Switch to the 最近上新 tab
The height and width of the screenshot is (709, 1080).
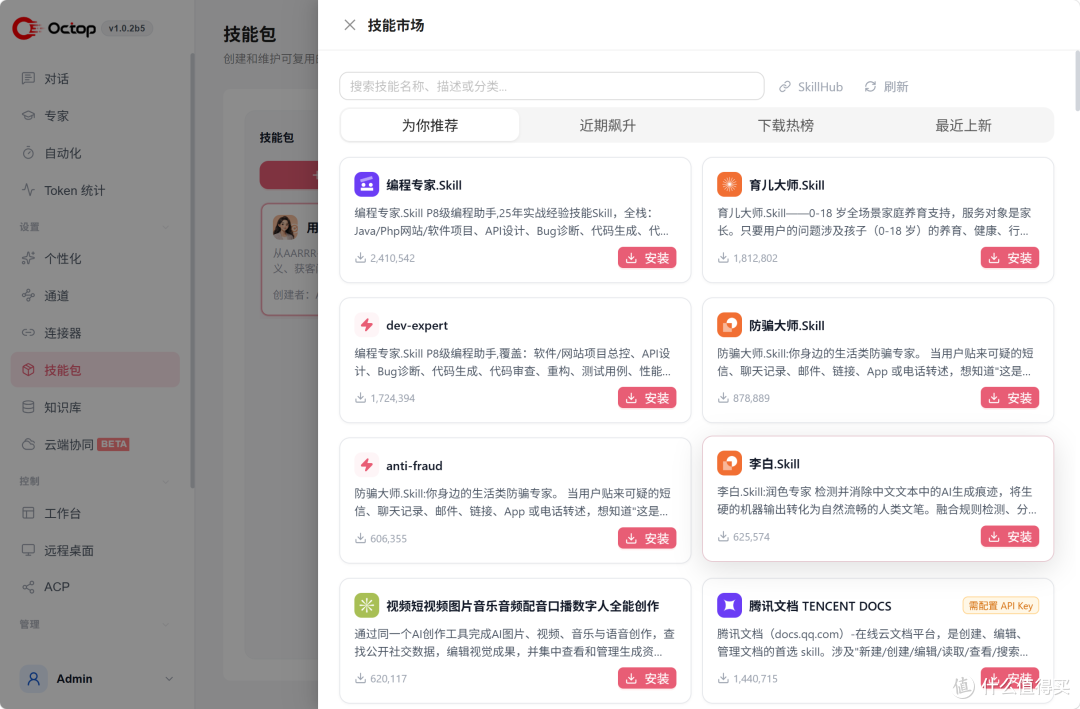point(964,125)
